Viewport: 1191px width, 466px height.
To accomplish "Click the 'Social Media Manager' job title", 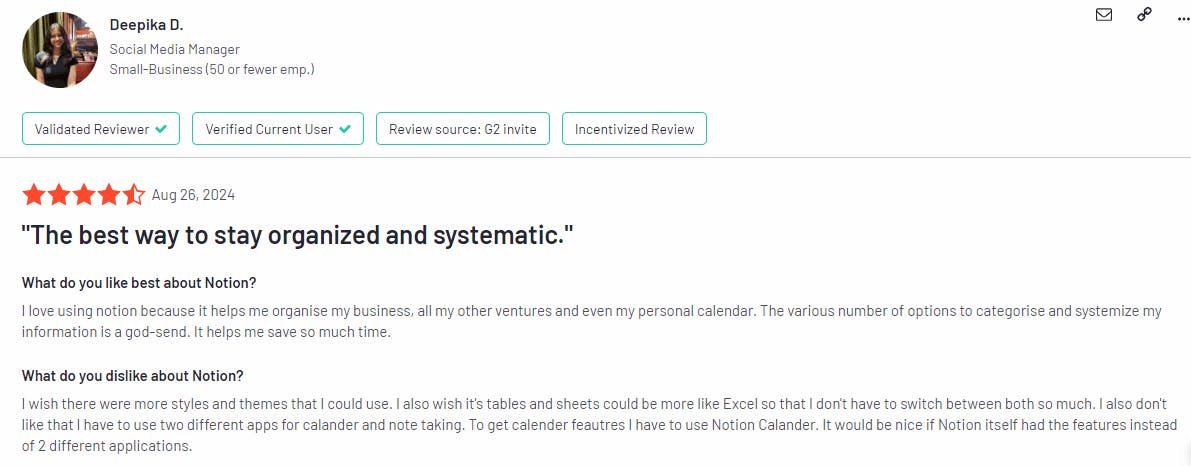I will pos(175,49).
